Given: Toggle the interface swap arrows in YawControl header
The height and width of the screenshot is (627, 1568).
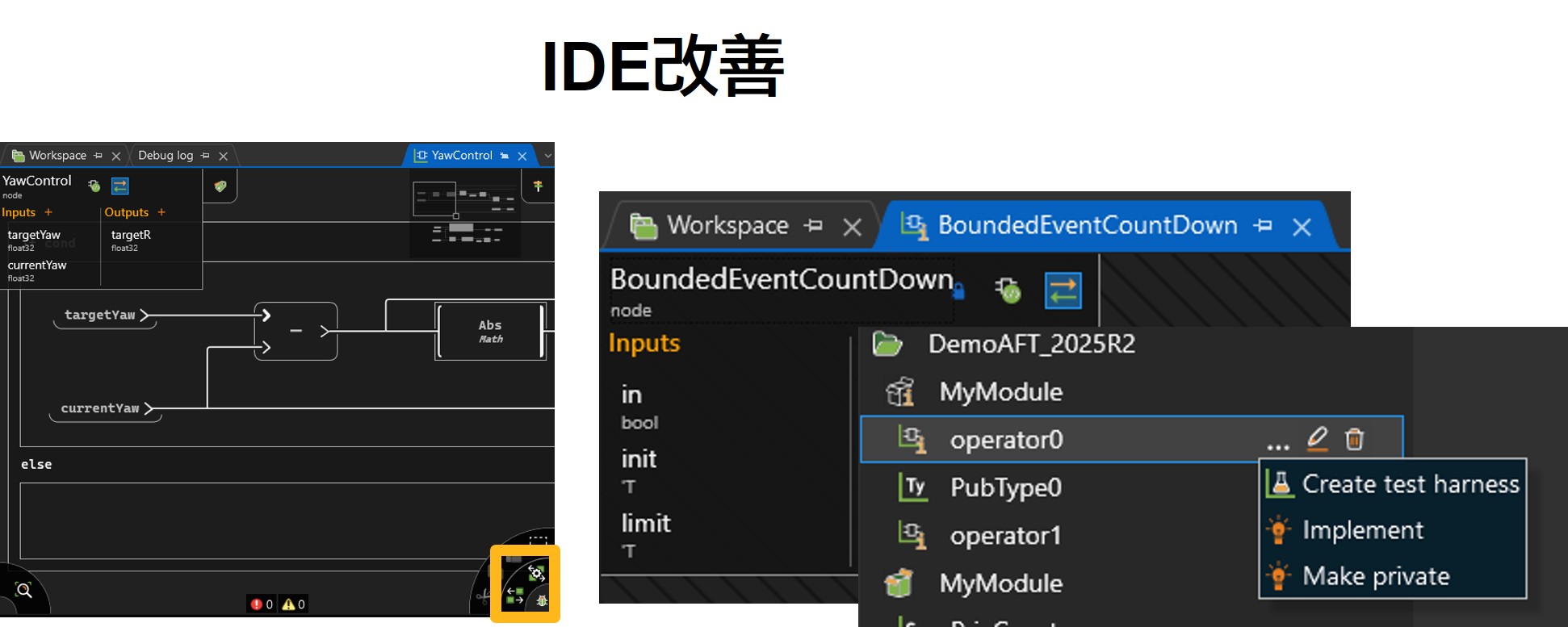Looking at the screenshot, I should tap(120, 186).
